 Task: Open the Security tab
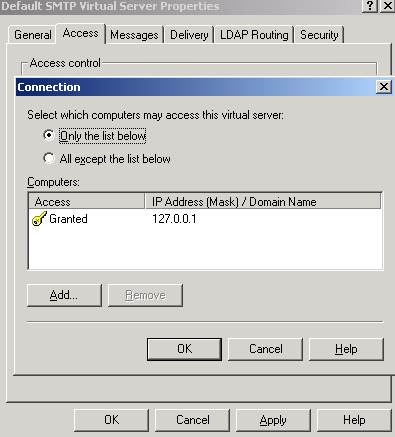[319, 35]
